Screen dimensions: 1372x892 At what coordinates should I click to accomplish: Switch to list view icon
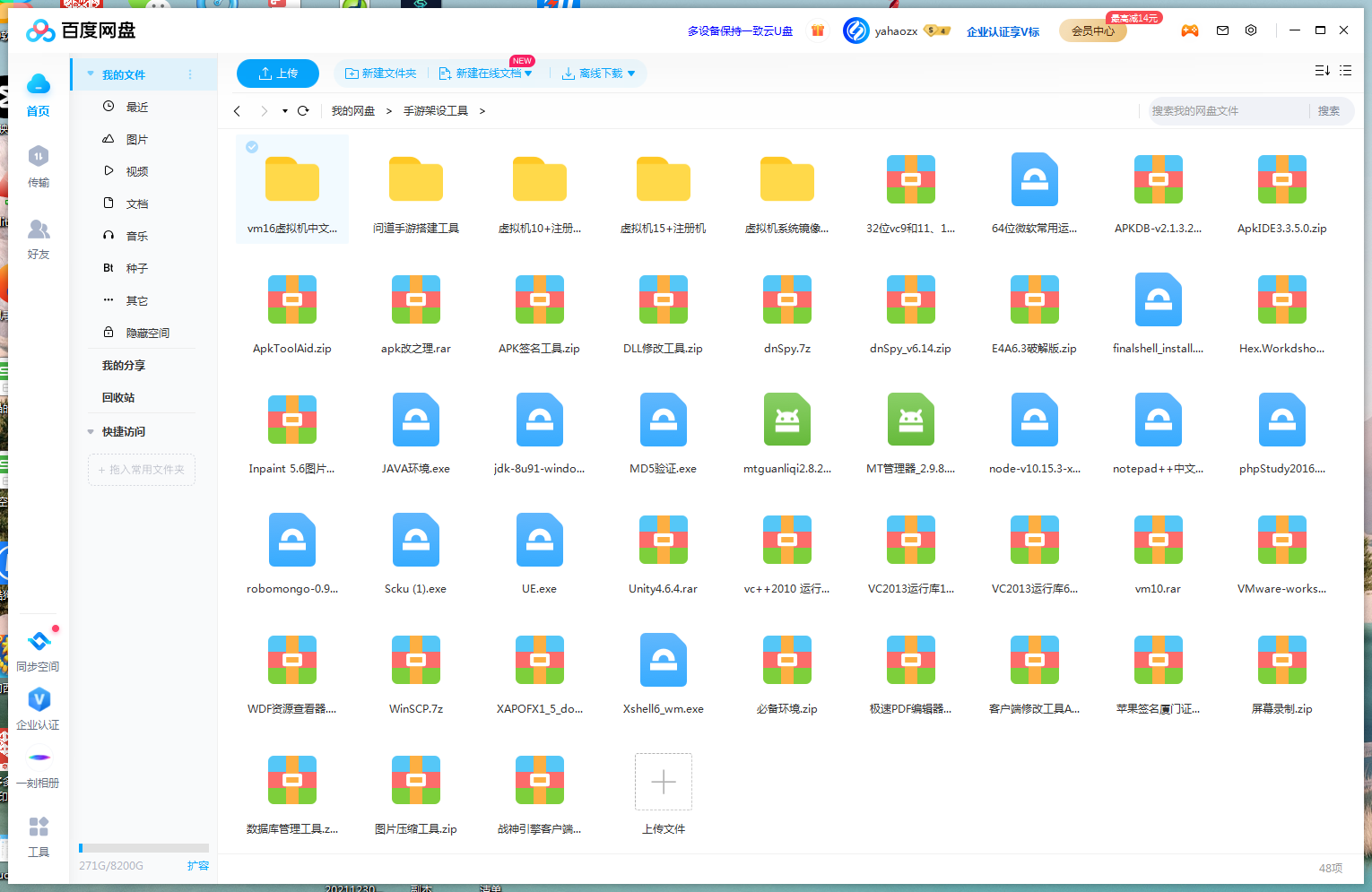pos(1345,71)
